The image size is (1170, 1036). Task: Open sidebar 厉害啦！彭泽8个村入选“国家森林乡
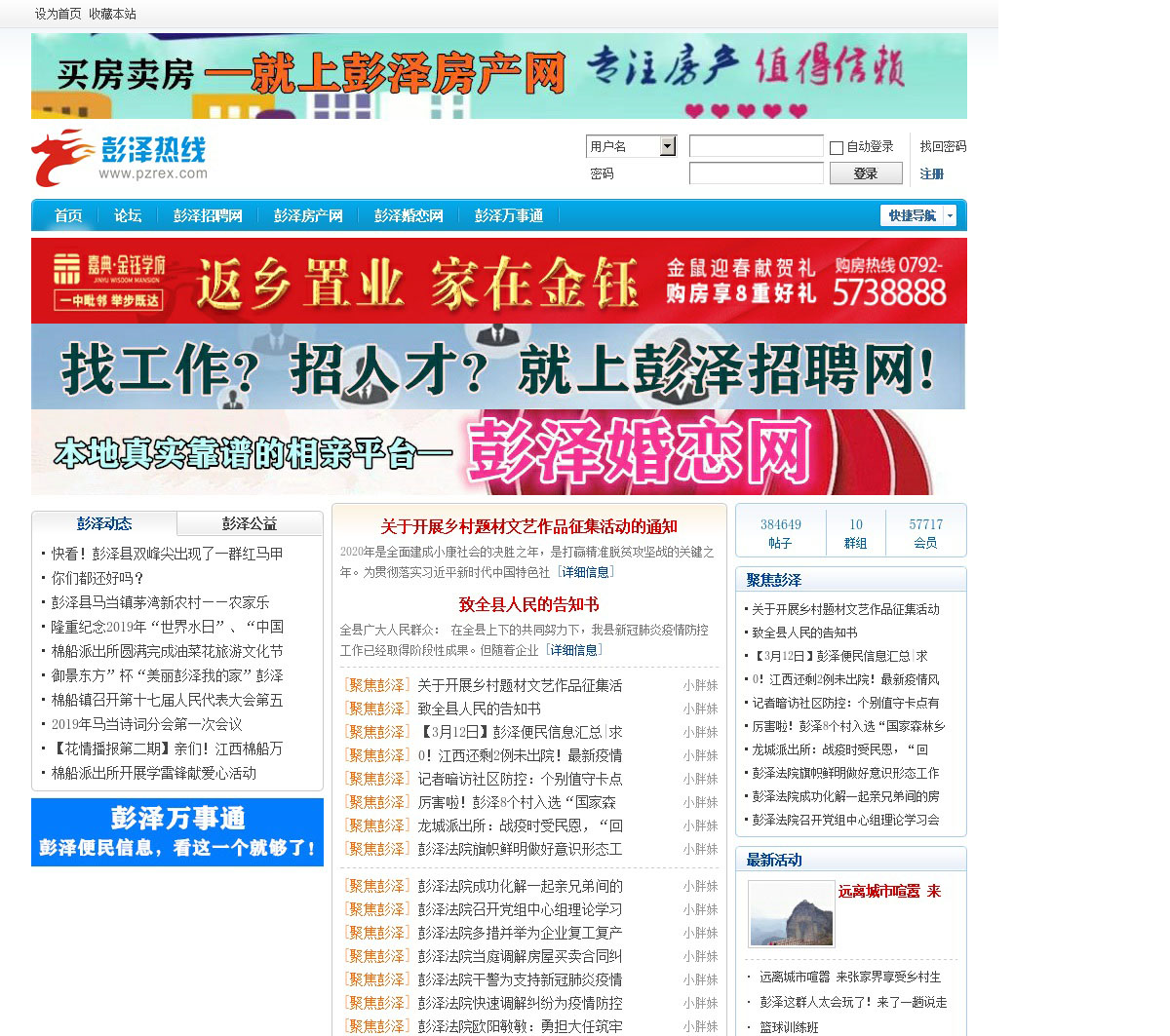point(848,726)
